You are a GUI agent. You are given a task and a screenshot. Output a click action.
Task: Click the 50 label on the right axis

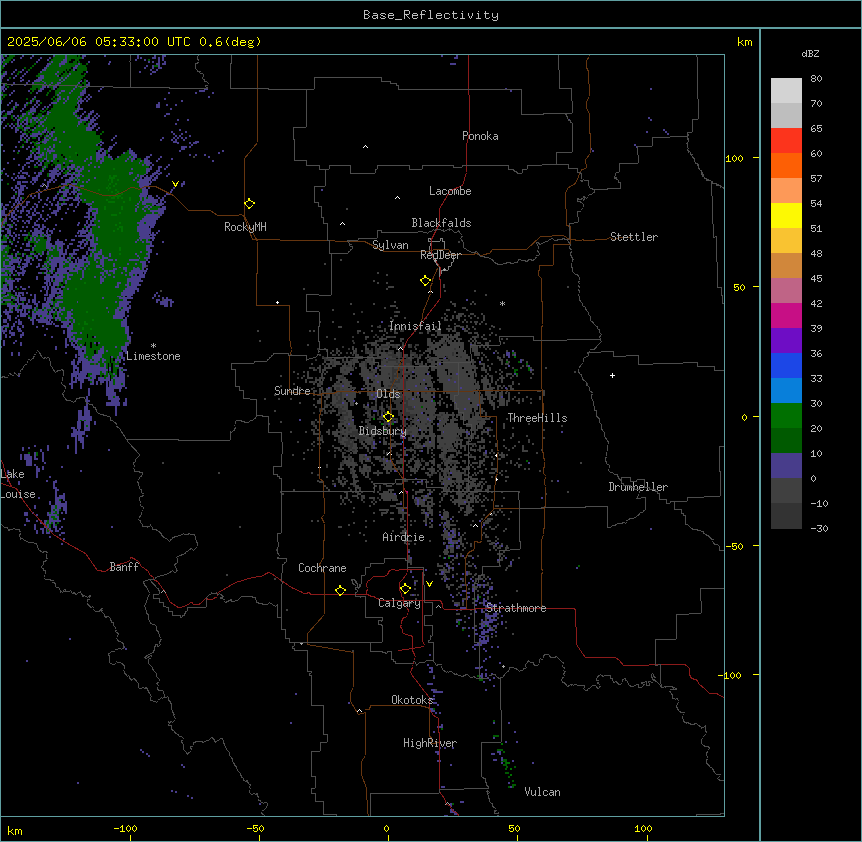tap(739, 287)
